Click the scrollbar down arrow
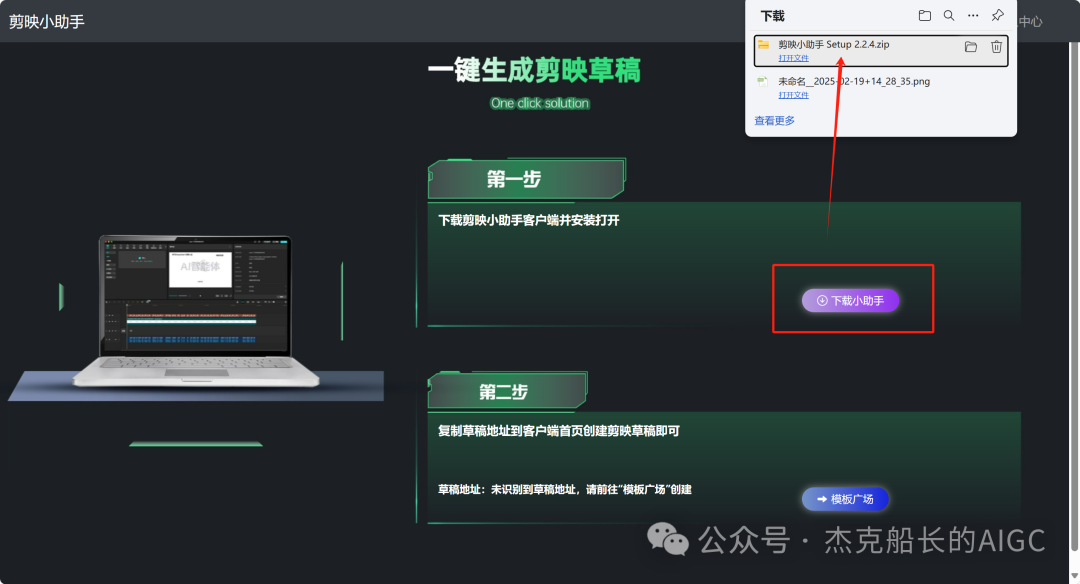 click(x=1074, y=576)
